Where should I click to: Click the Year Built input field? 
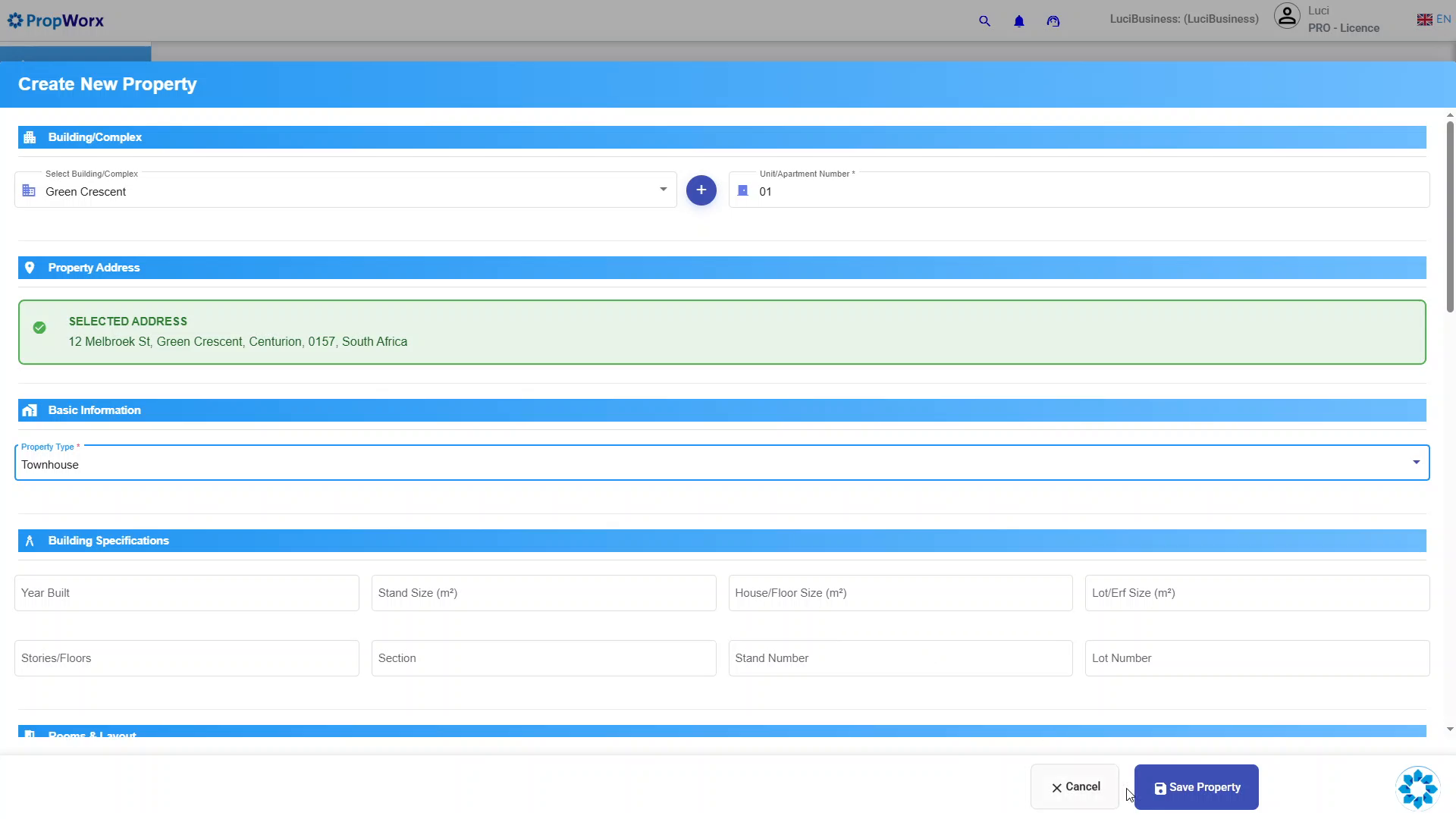(187, 593)
